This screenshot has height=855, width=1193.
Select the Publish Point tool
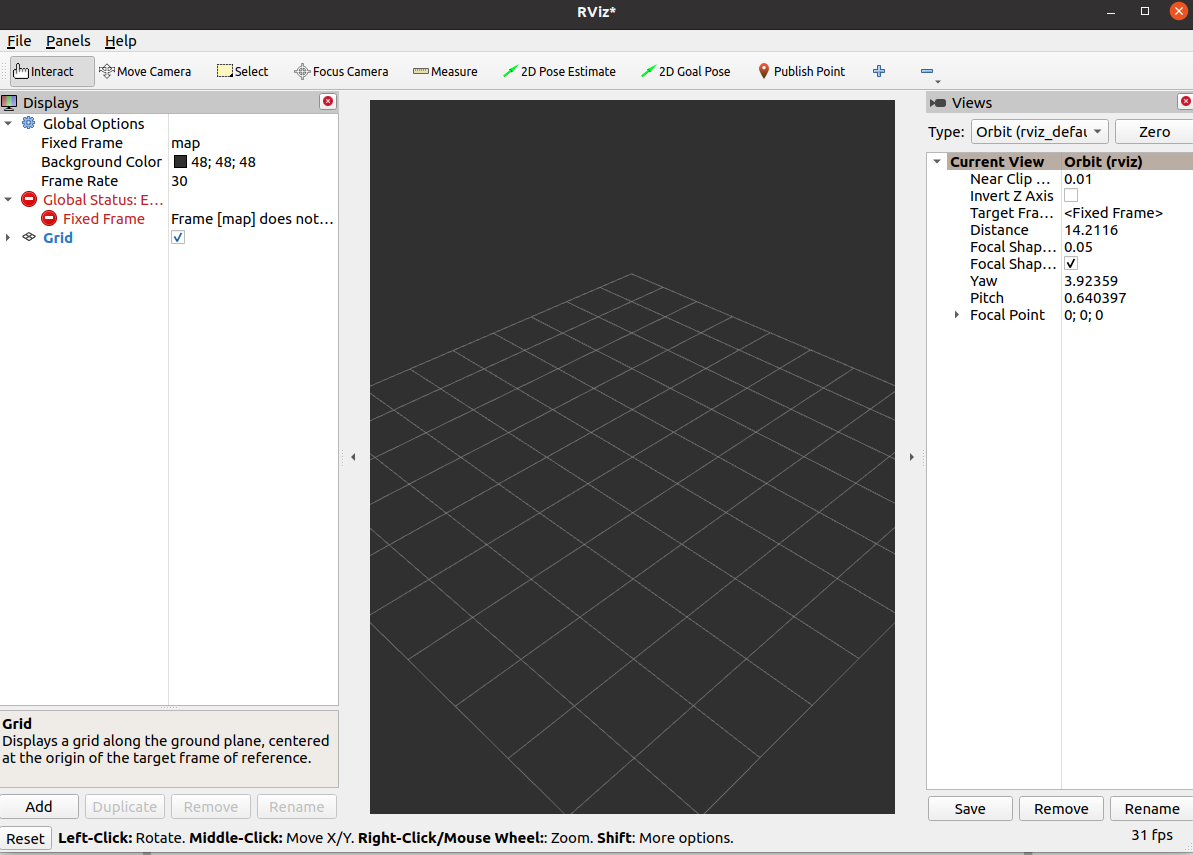click(801, 71)
